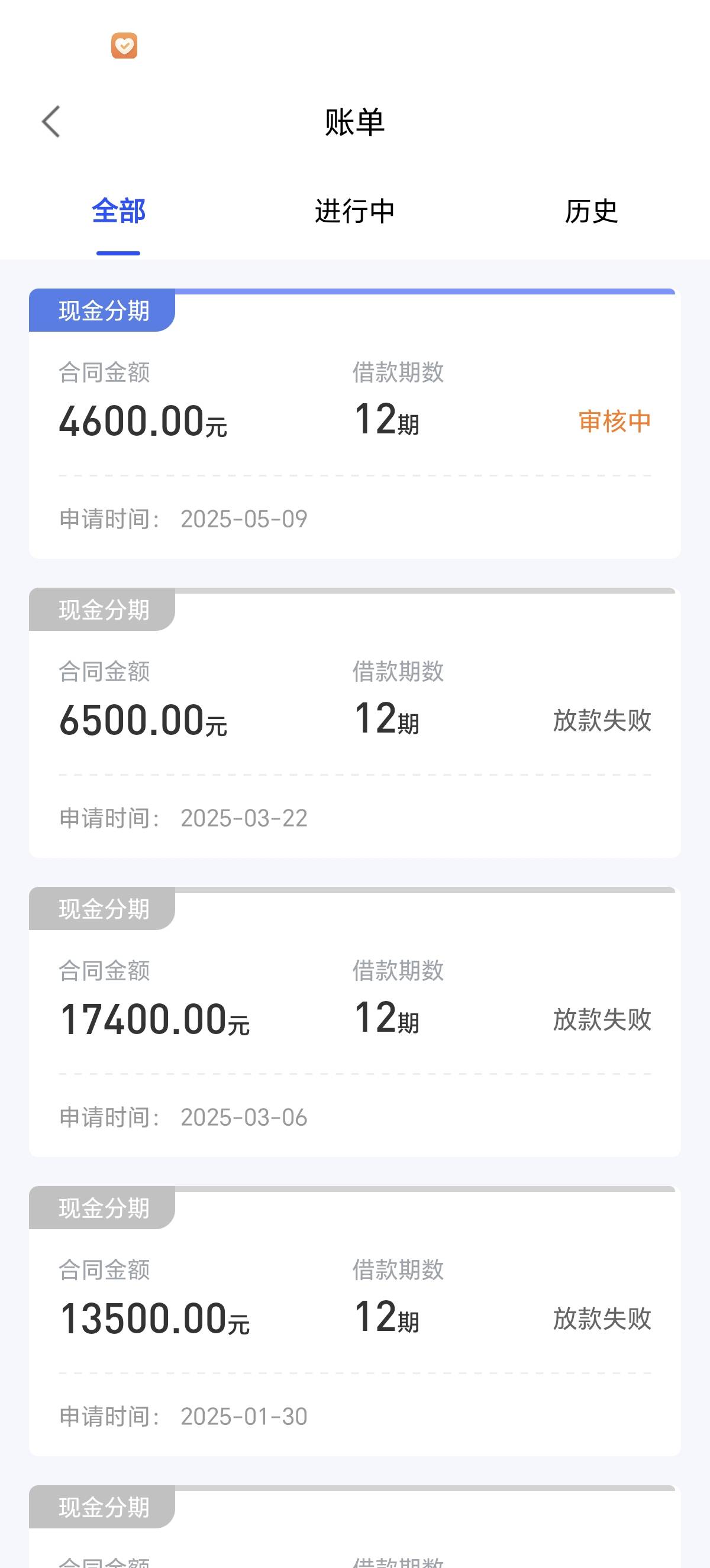Tap 放款失败 on the 13500.00元 card

602,1319
